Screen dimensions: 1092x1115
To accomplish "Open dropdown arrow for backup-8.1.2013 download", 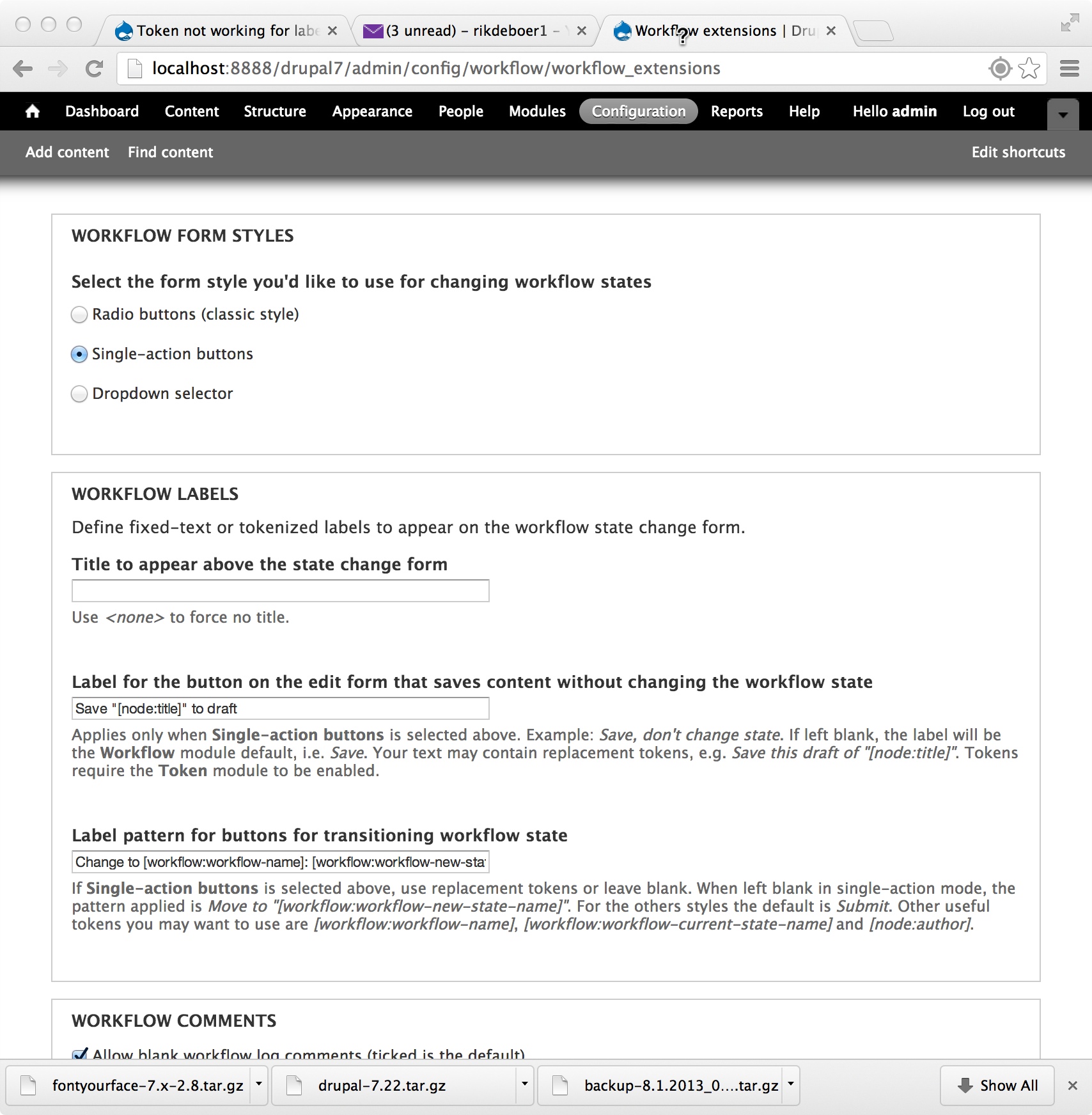I will coord(791,1084).
